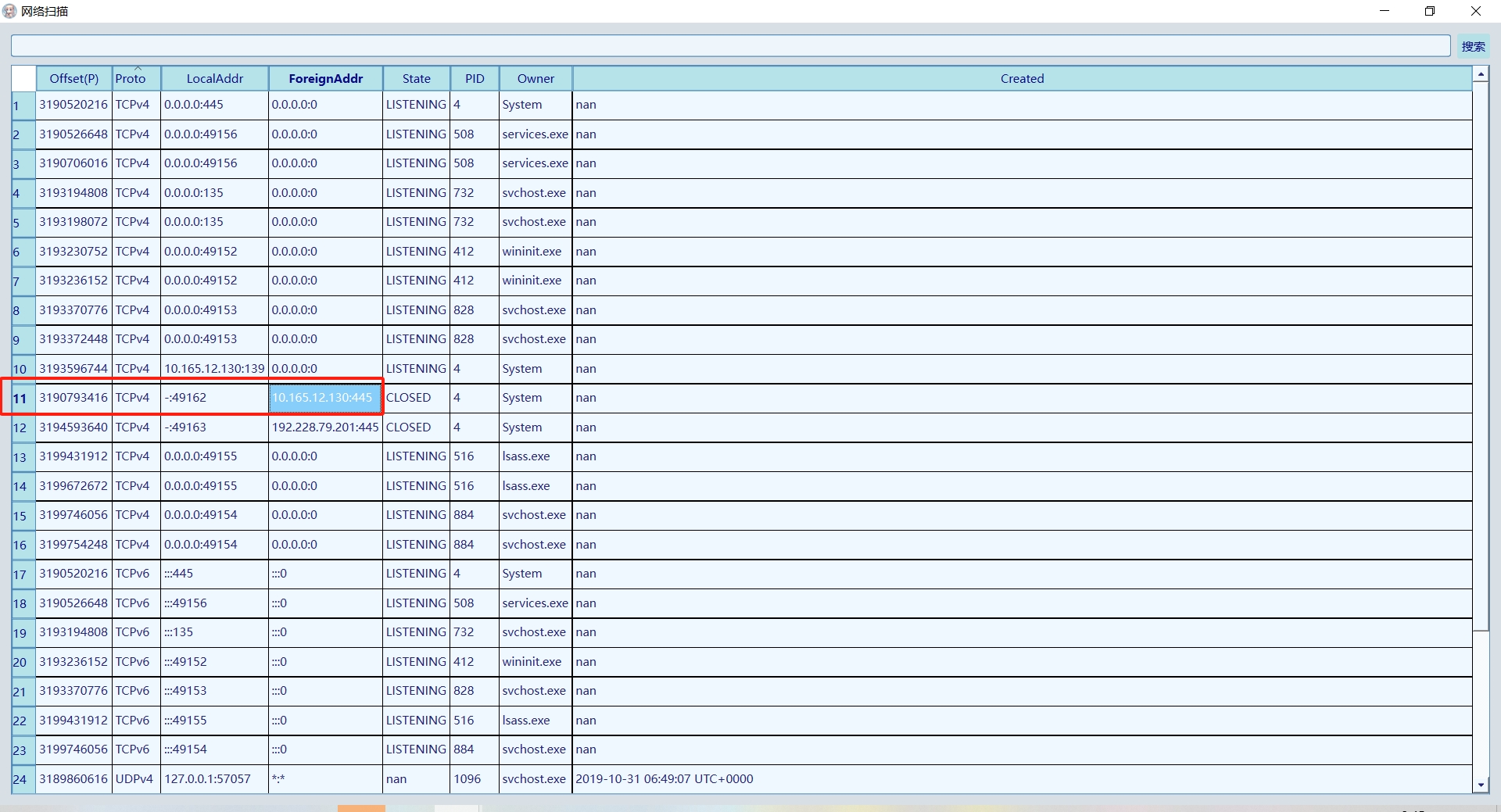Select foreign address 10.165.12.130:445 cell
Viewport: 1501px width, 812px height.
325,398
